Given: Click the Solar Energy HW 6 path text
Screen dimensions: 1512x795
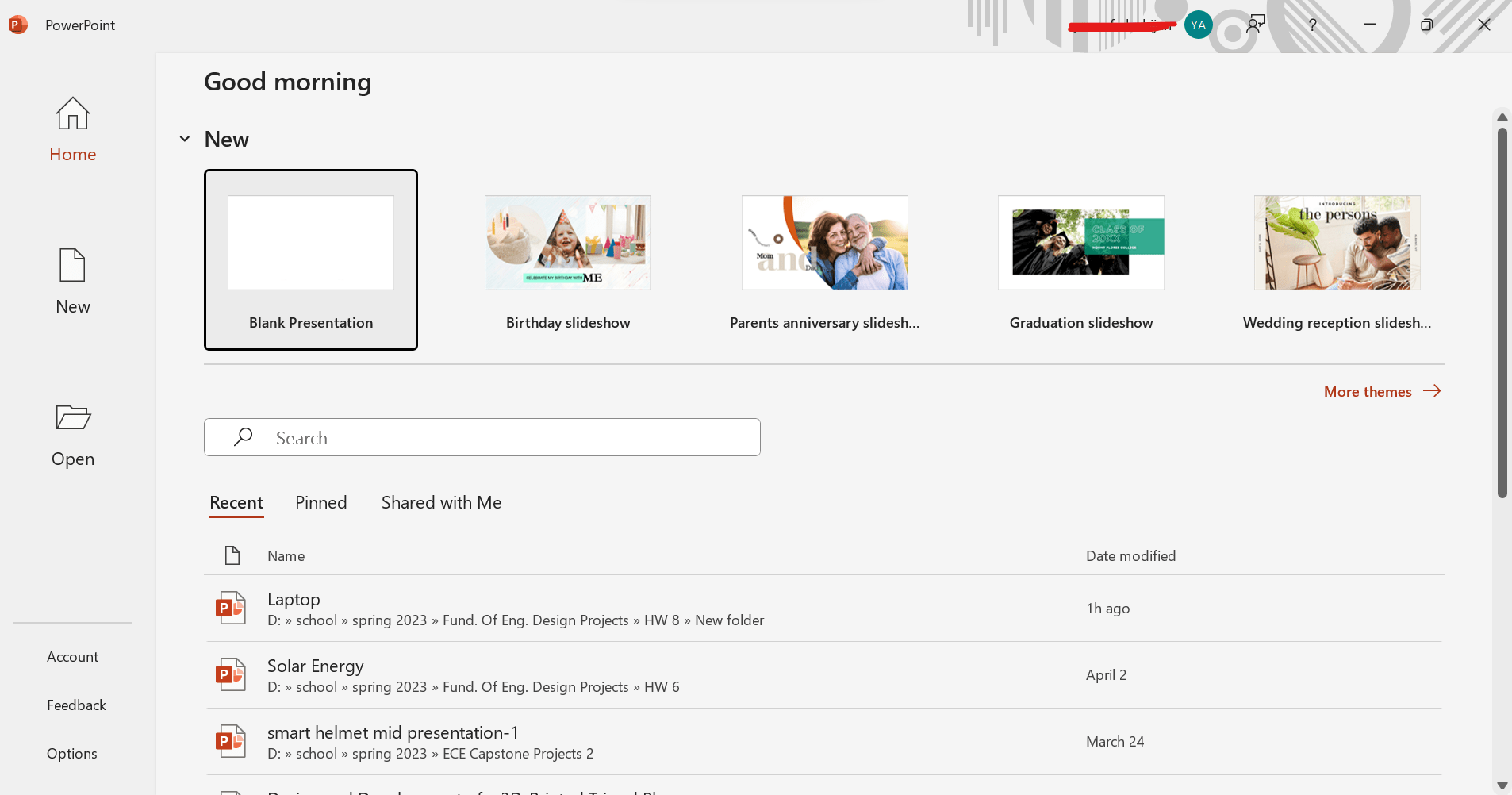Looking at the screenshot, I should [x=473, y=687].
